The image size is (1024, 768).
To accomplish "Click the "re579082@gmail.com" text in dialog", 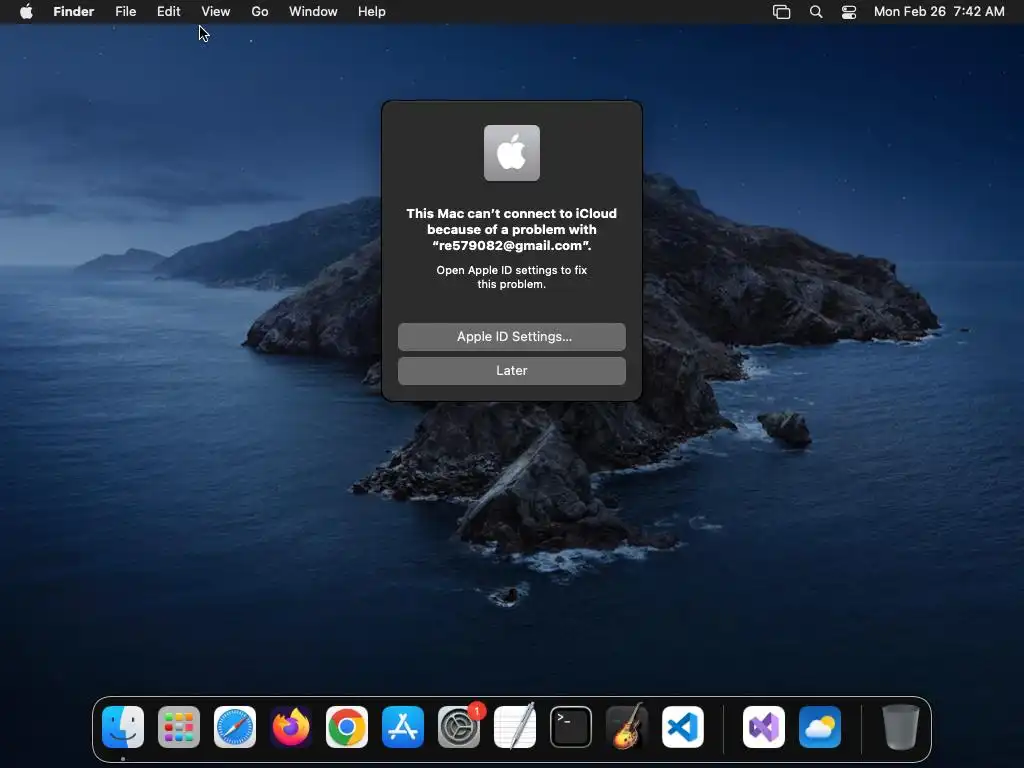I will (x=512, y=246).
